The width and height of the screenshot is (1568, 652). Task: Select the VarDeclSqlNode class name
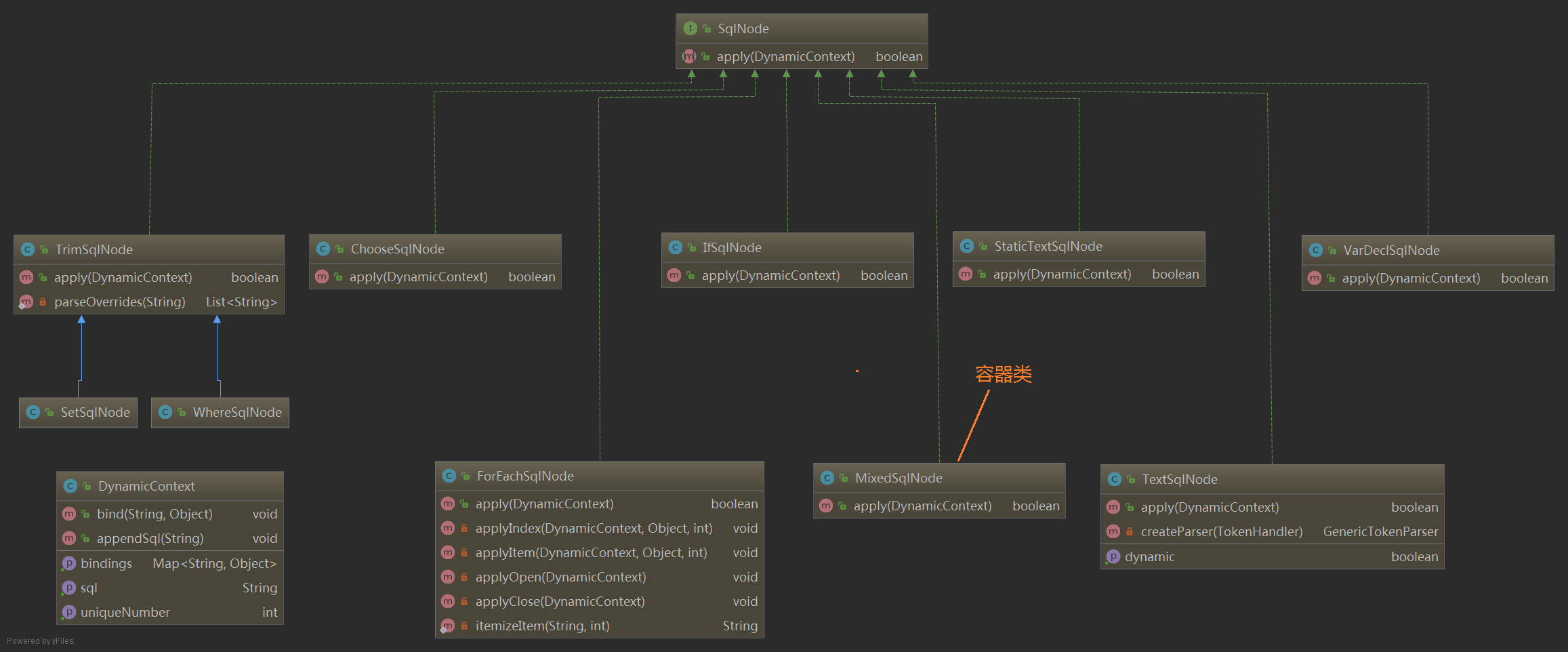click(x=1392, y=250)
